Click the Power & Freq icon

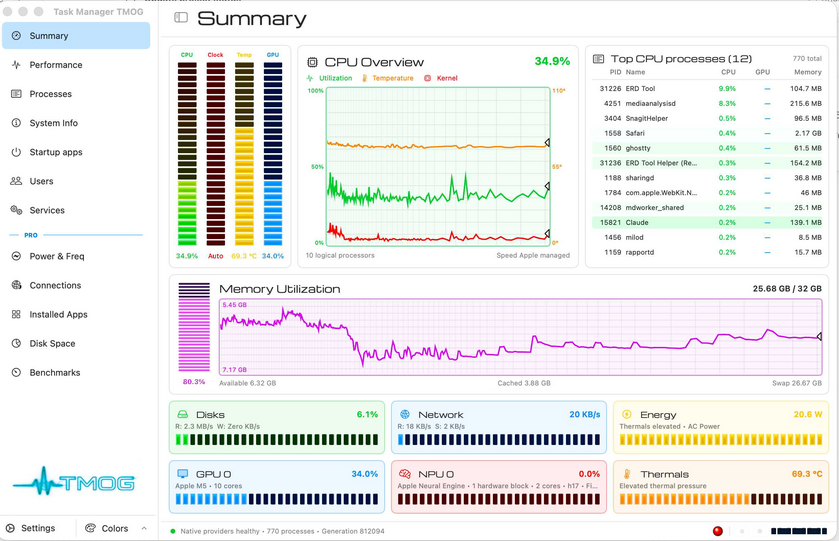point(16,256)
